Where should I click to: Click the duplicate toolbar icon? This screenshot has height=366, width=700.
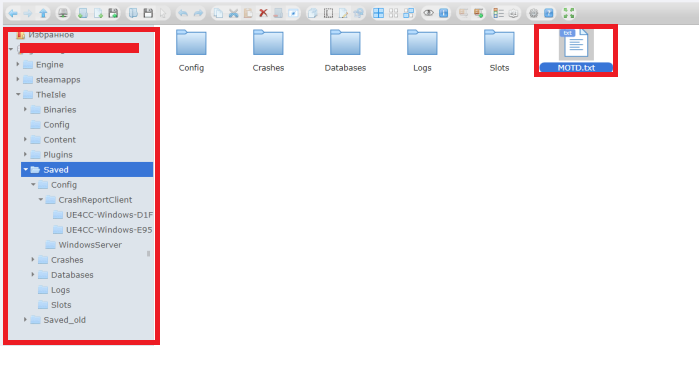(312, 13)
